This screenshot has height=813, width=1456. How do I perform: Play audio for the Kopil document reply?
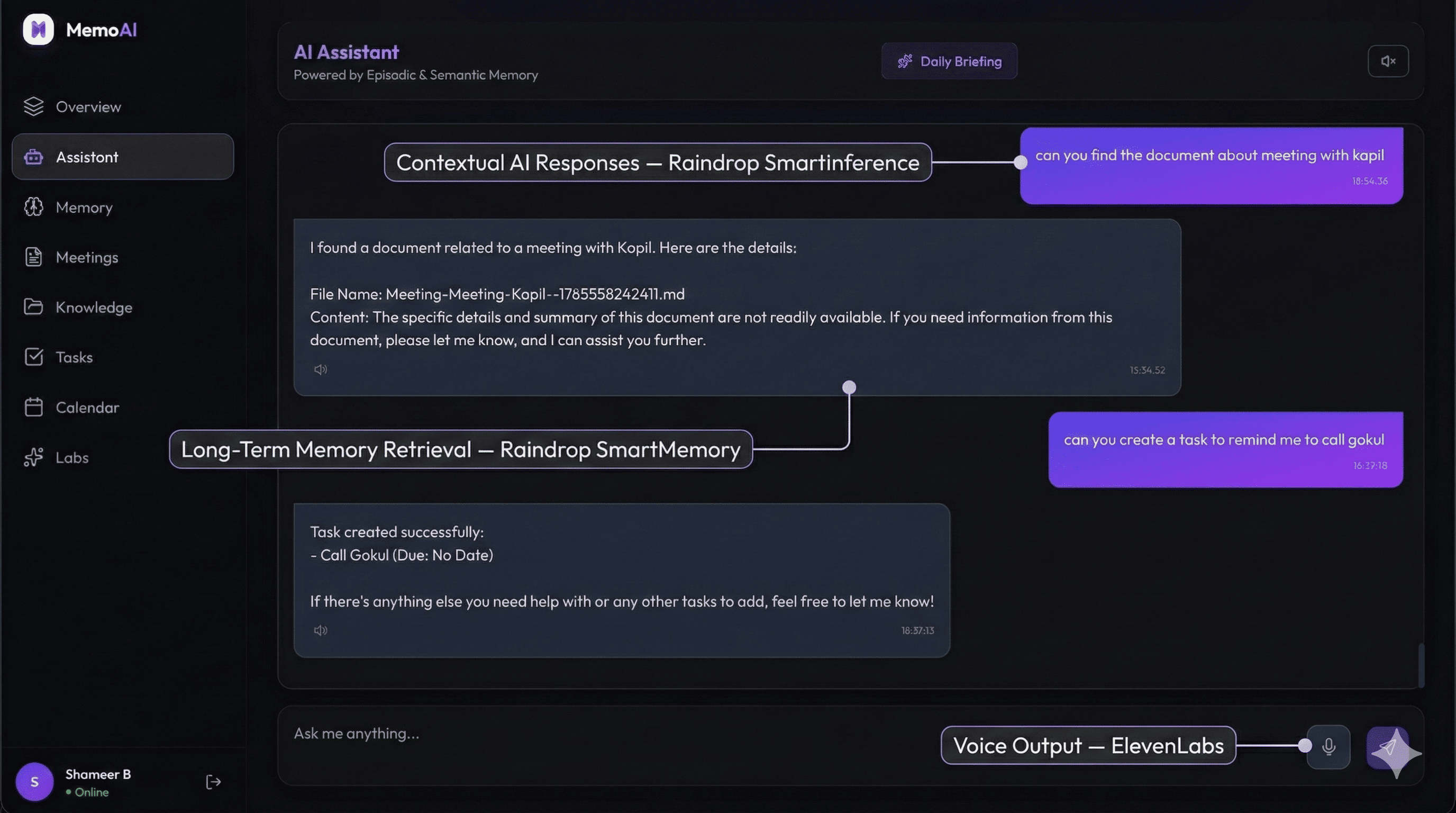click(x=321, y=370)
